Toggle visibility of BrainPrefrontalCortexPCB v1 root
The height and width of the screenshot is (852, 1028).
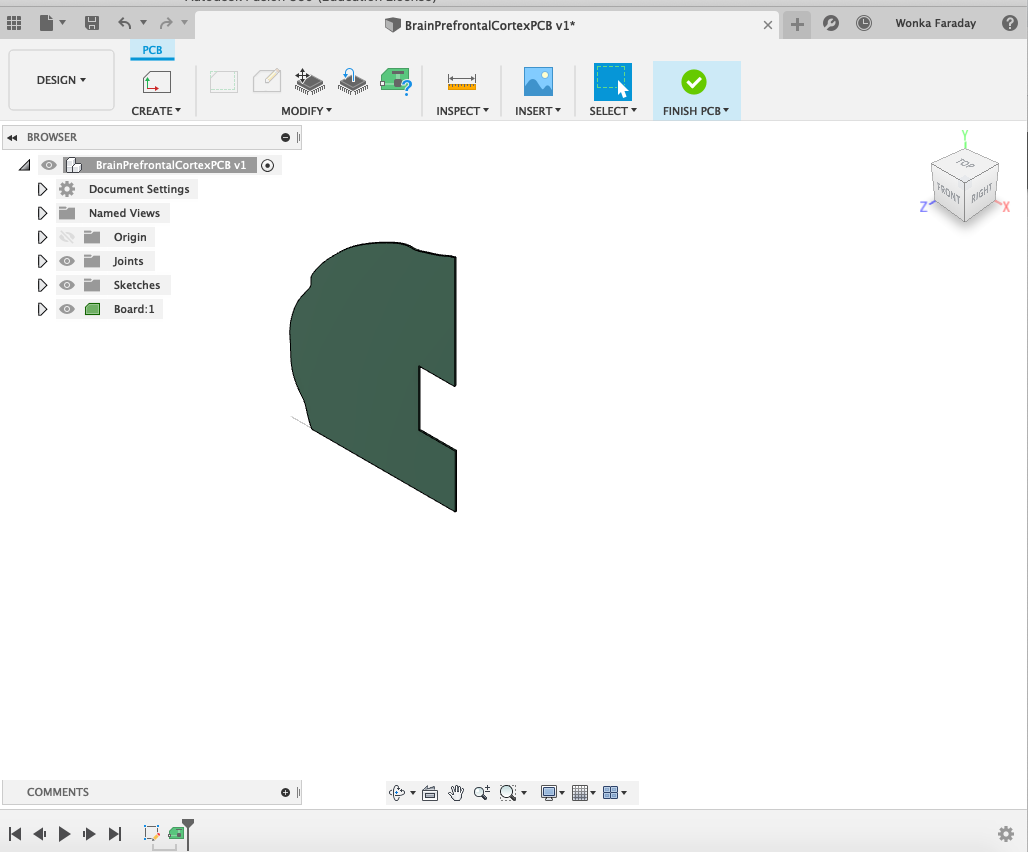49,165
